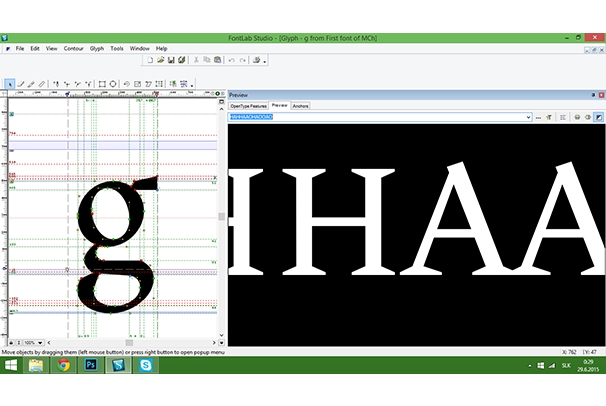Click the Undo arrow icon
This screenshot has height=406, width=606.
(231, 60)
